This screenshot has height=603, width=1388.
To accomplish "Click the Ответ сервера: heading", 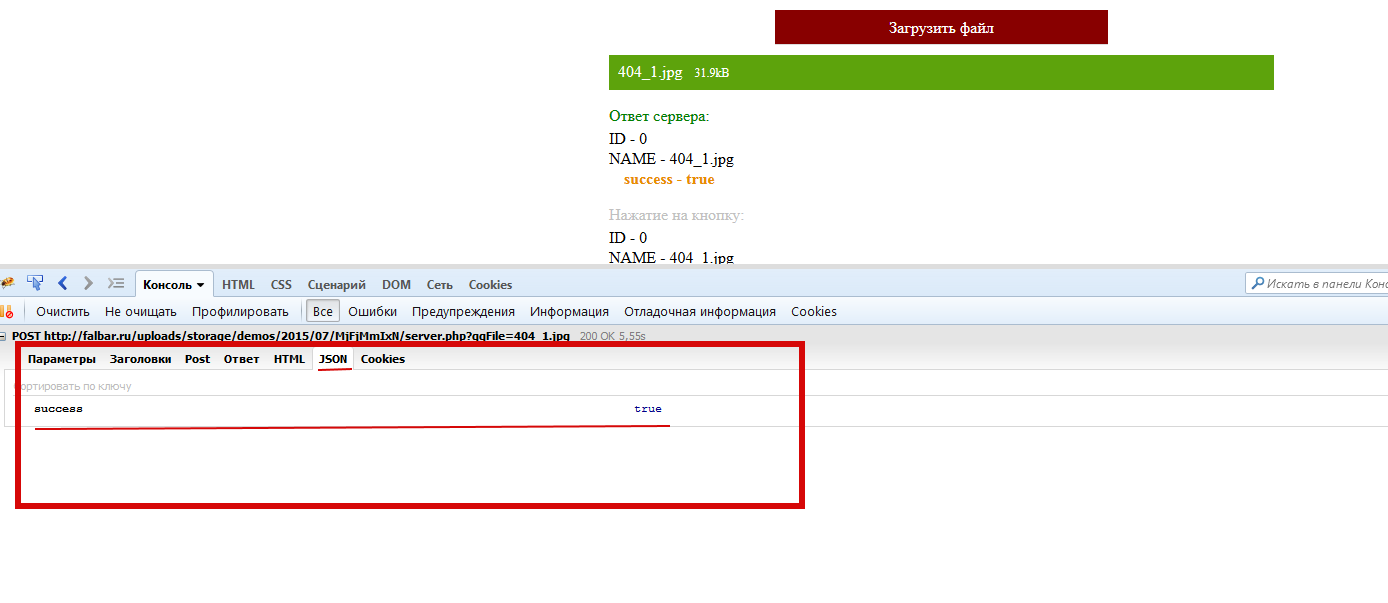I will (x=659, y=116).
